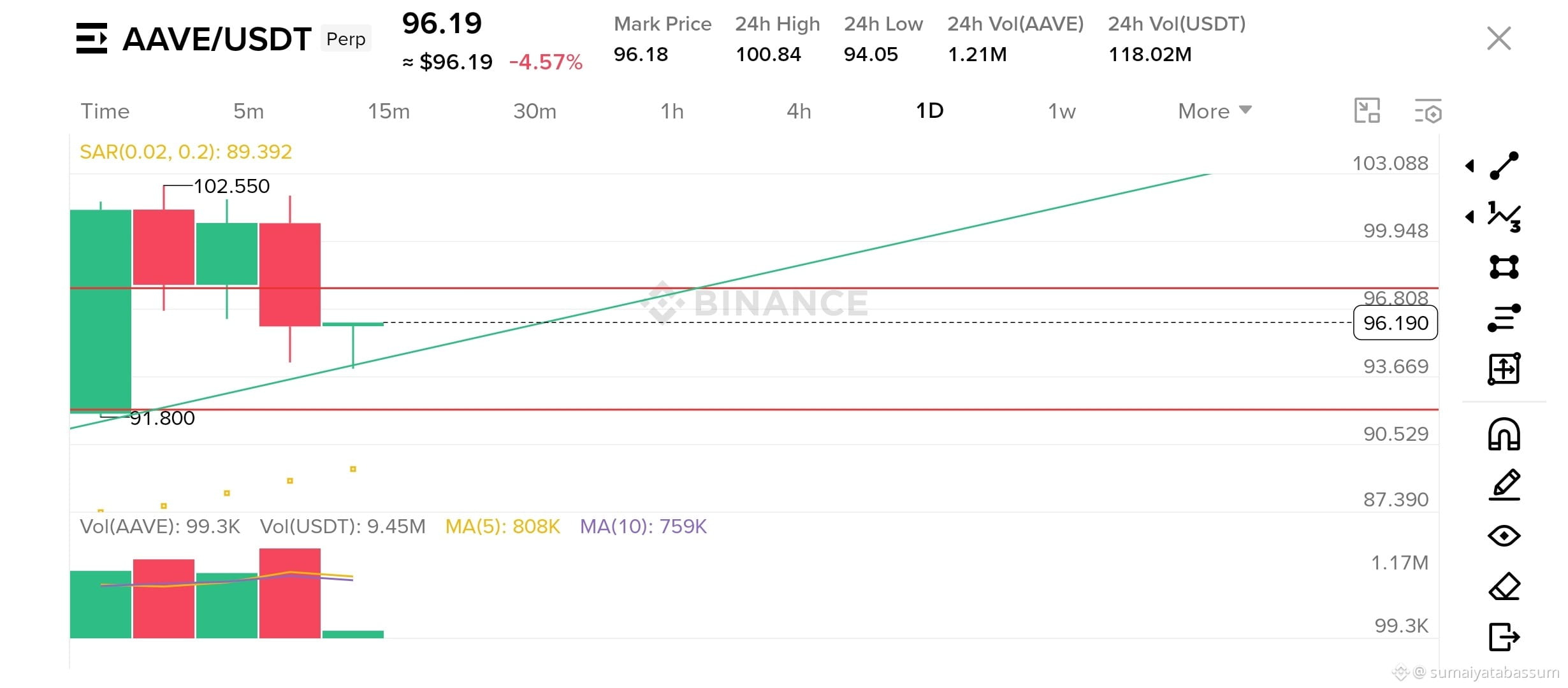Pick the pencil drawing edit tool
1568x688 pixels.
[1504, 485]
